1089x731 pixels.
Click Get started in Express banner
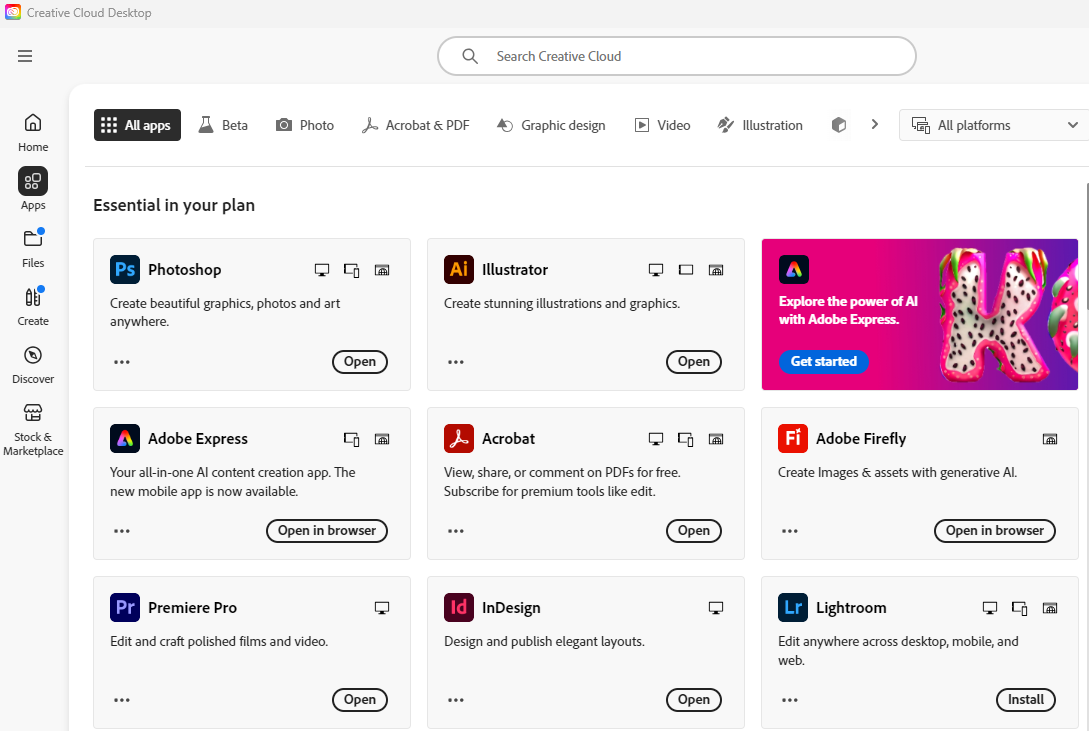tap(824, 362)
